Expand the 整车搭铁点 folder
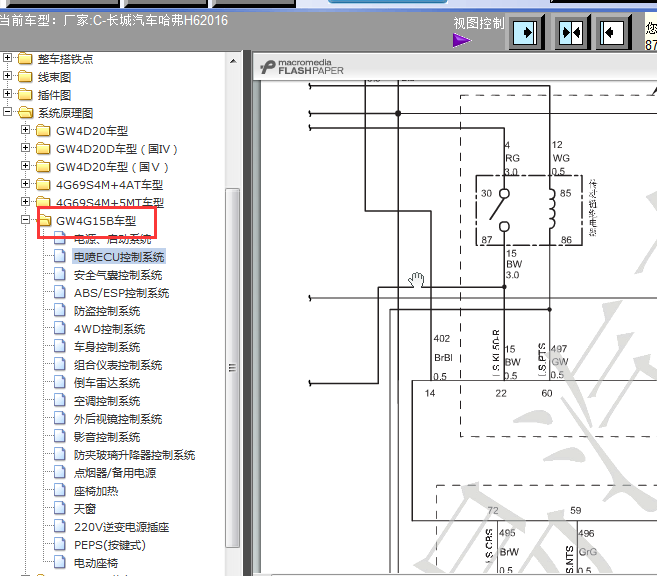 (x=7, y=58)
